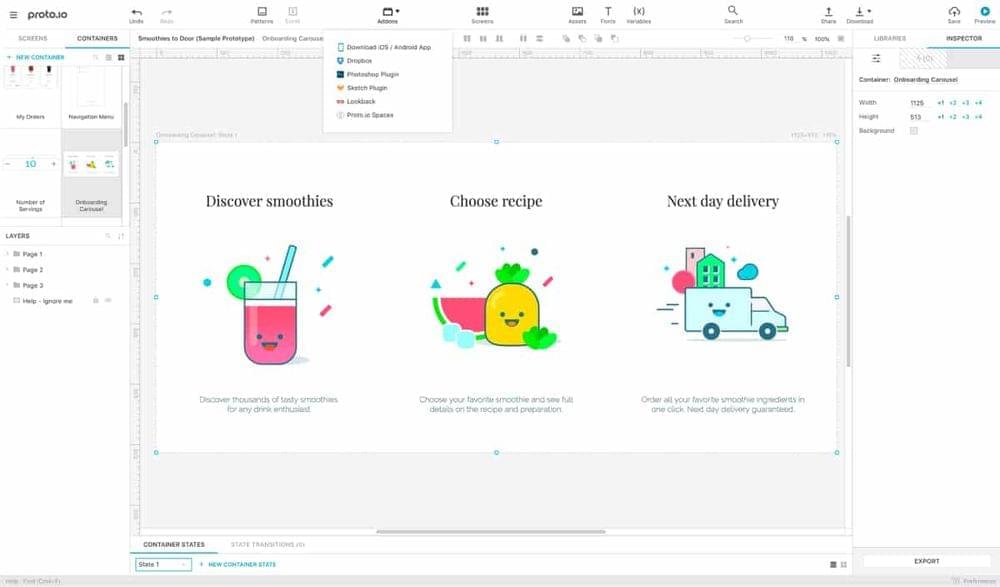Toggle the Background checkbox in the Inspector
Image resolution: width=1000 pixels, height=587 pixels.
click(x=914, y=131)
